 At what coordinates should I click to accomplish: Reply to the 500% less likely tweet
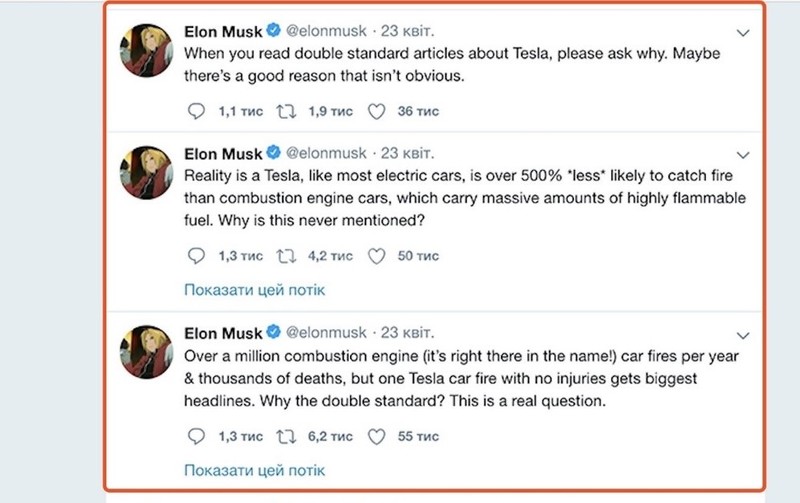[x=196, y=256]
